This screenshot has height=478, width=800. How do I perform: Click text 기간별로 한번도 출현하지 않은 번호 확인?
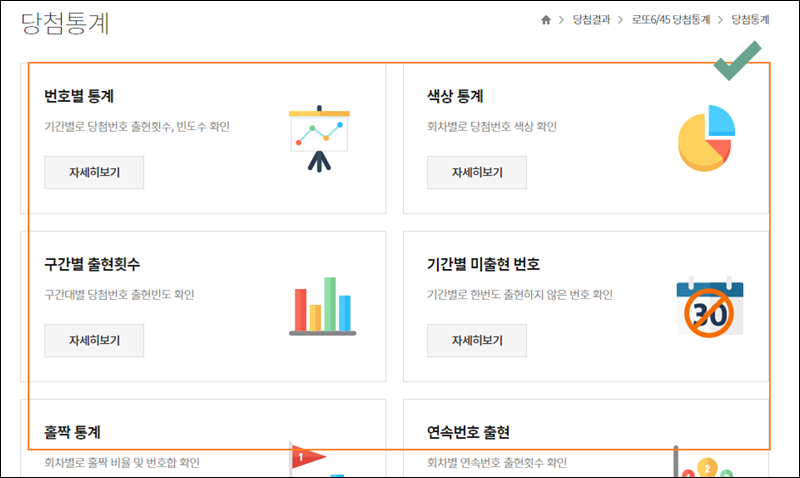520,294
